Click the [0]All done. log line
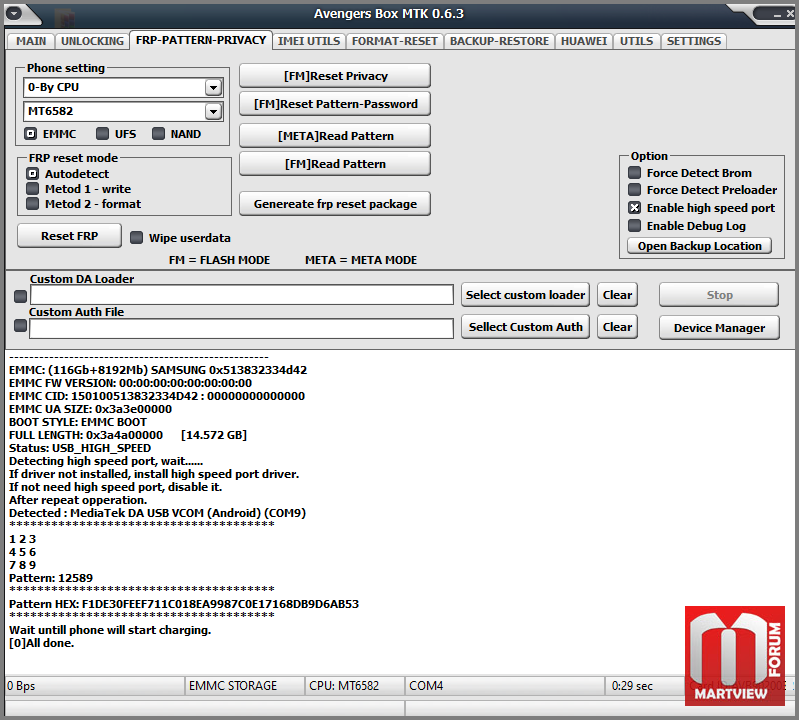The image size is (799, 720). coord(41,644)
